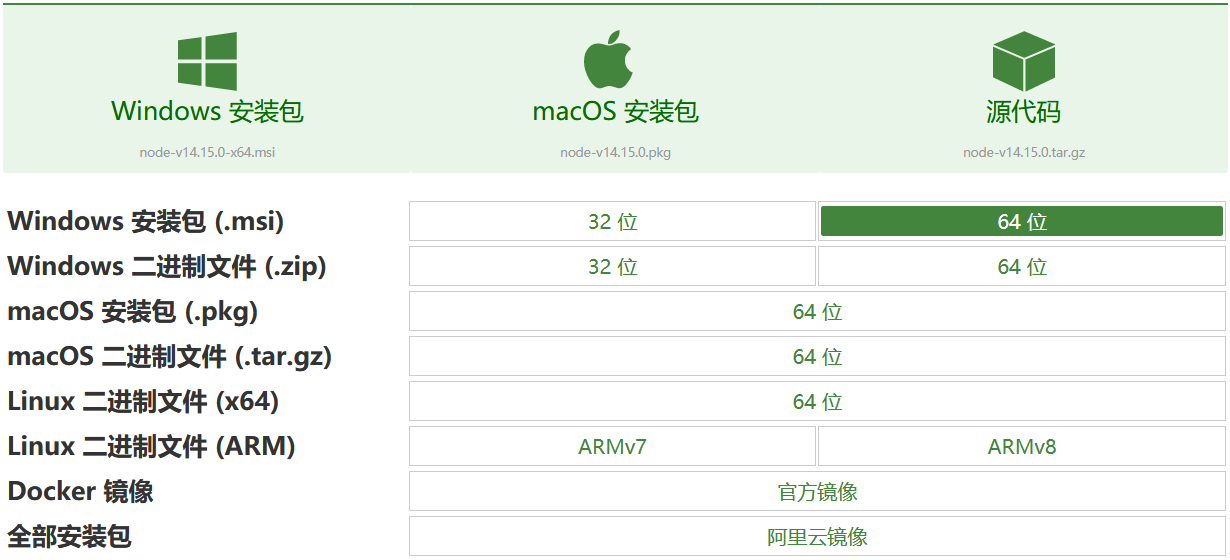Select 32 位 Windows .msi installer
The image size is (1230, 560).
[613, 221]
